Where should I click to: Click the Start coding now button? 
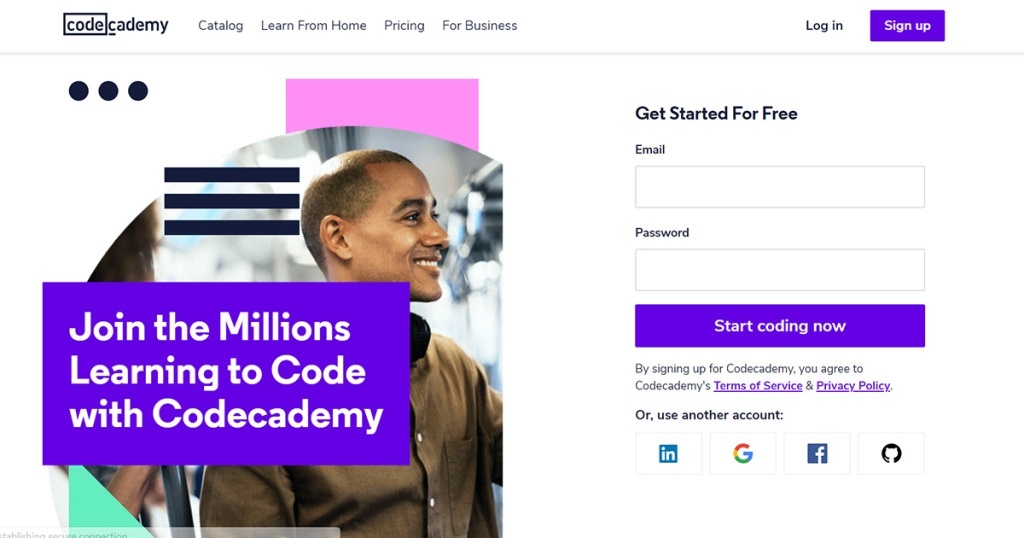point(780,326)
